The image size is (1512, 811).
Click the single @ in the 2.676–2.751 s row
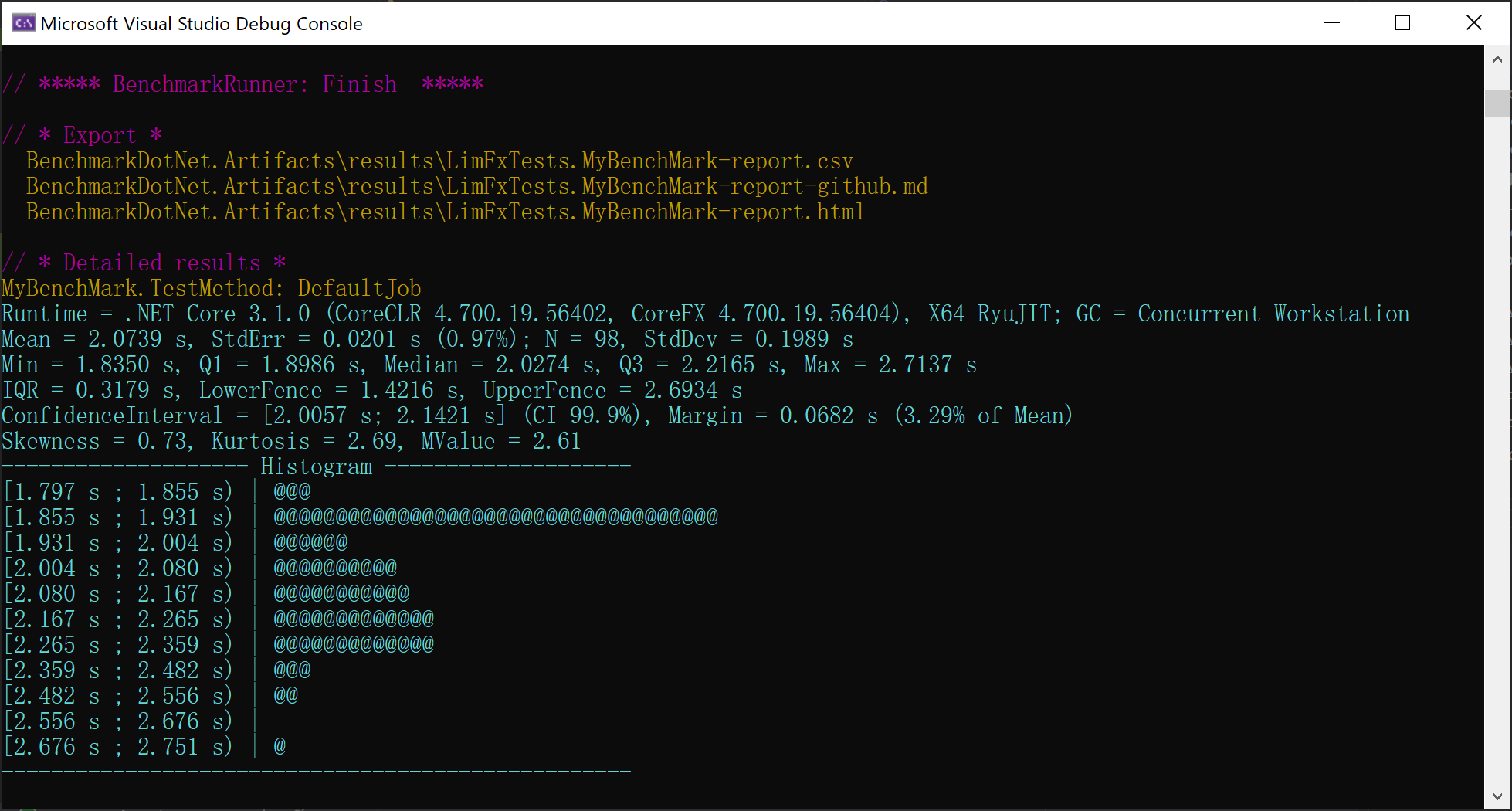tap(280, 746)
